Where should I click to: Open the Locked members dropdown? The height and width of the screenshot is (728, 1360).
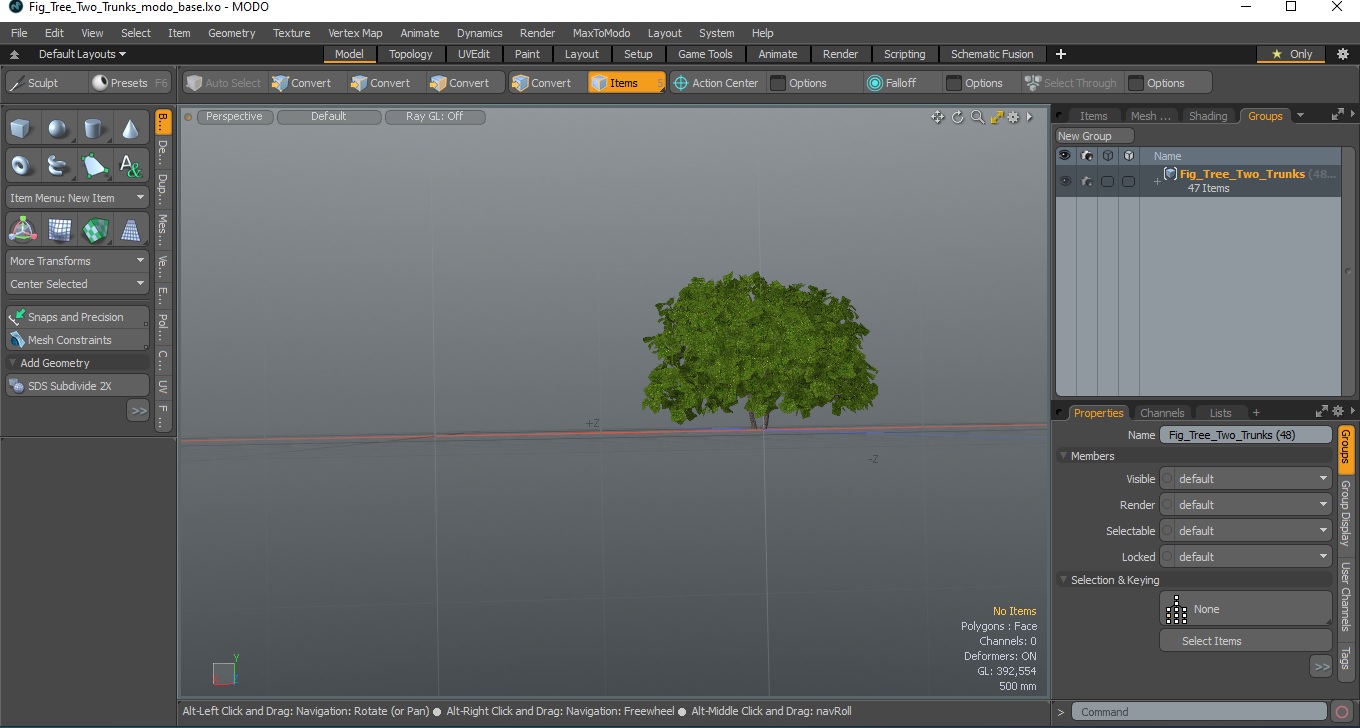pyautogui.click(x=1246, y=557)
